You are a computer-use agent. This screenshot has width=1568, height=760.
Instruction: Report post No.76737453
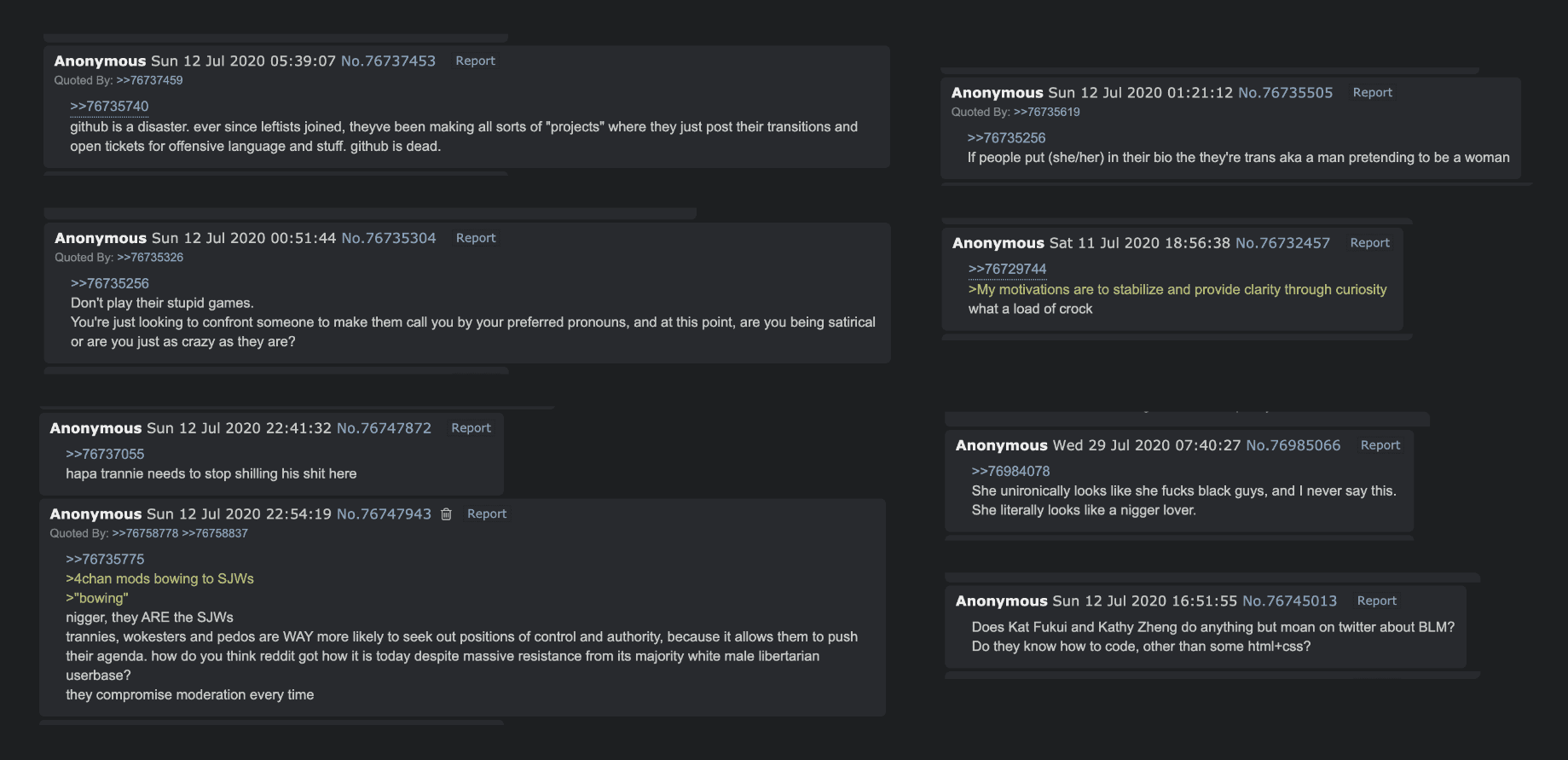click(x=475, y=61)
